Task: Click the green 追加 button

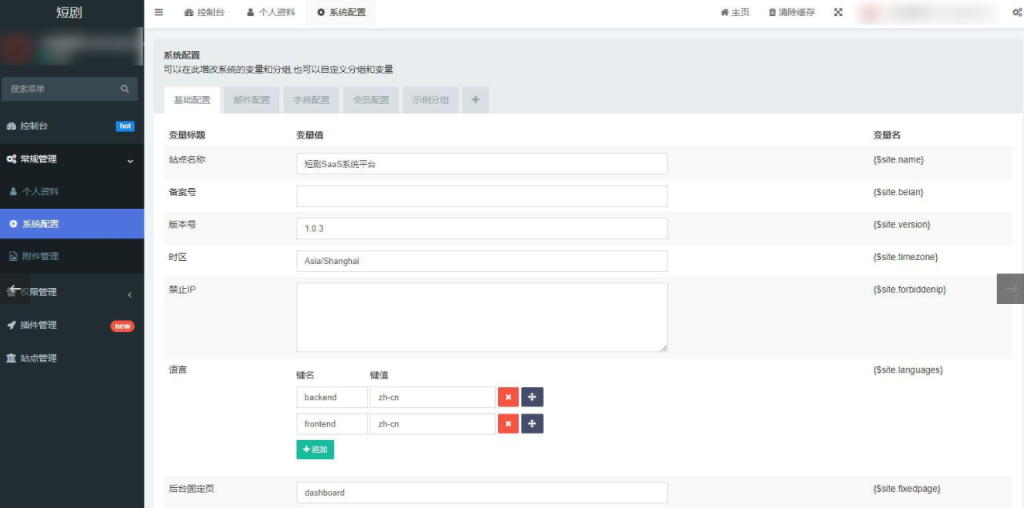Action: click(314, 450)
